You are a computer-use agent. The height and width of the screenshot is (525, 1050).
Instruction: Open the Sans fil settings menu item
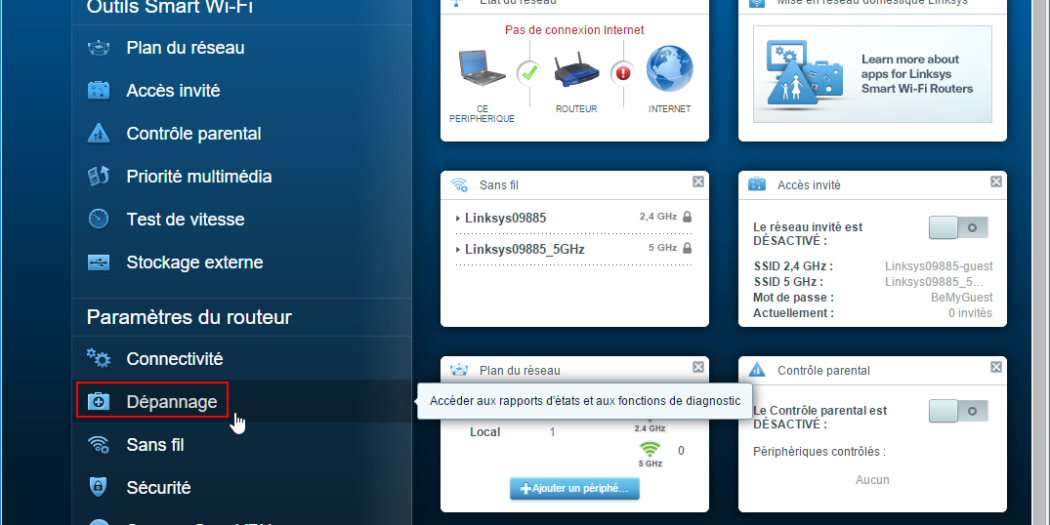pos(155,445)
